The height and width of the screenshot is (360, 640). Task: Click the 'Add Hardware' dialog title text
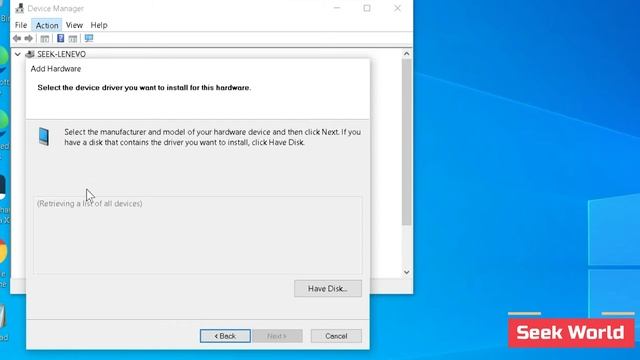tap(56, 69)
